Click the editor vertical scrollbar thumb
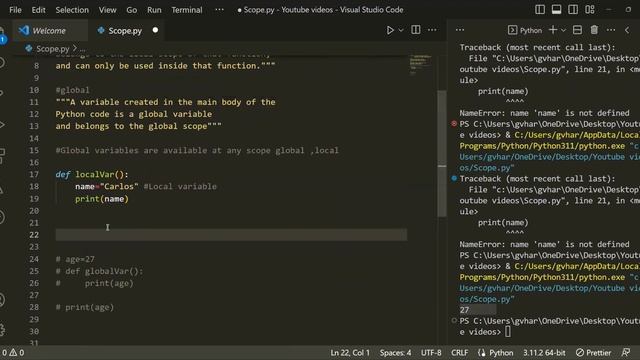Screen dimensions: 640x360 (x=442, y=153)
